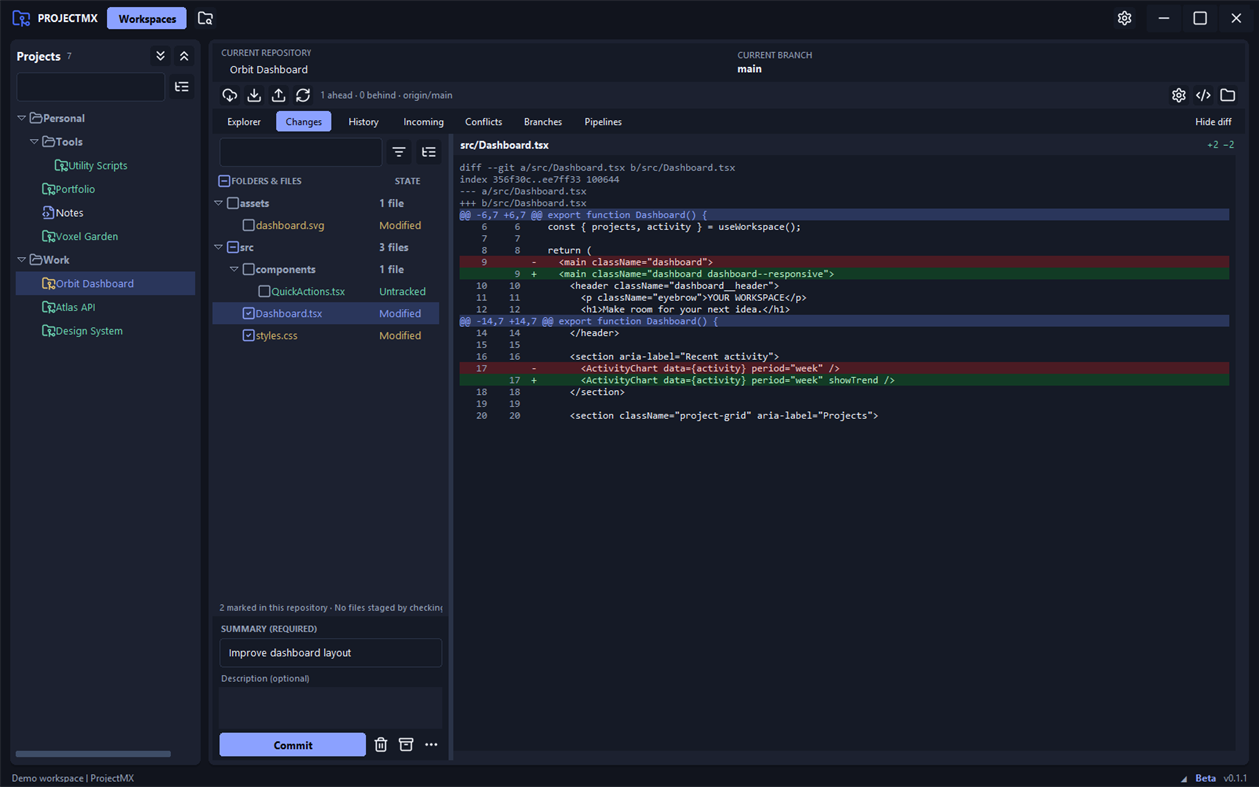Focus the Projects search field
The height and width of the screenshot is (787, 1259).
tap(91, 87)
